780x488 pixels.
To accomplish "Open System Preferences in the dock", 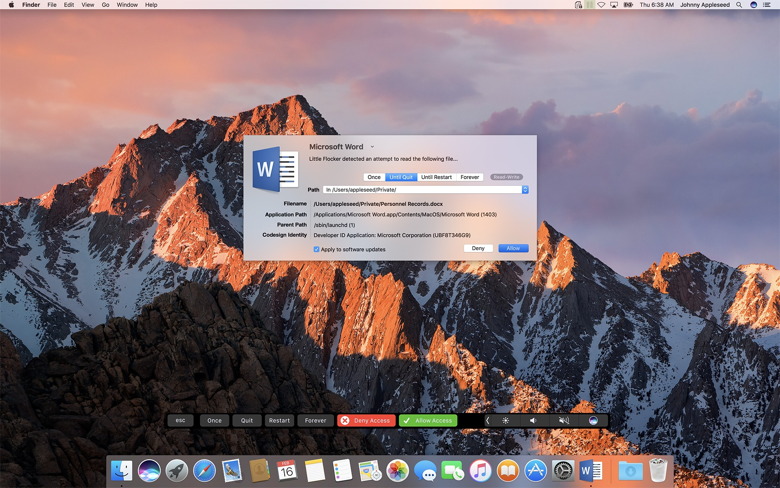I will [x=563, y=470].
